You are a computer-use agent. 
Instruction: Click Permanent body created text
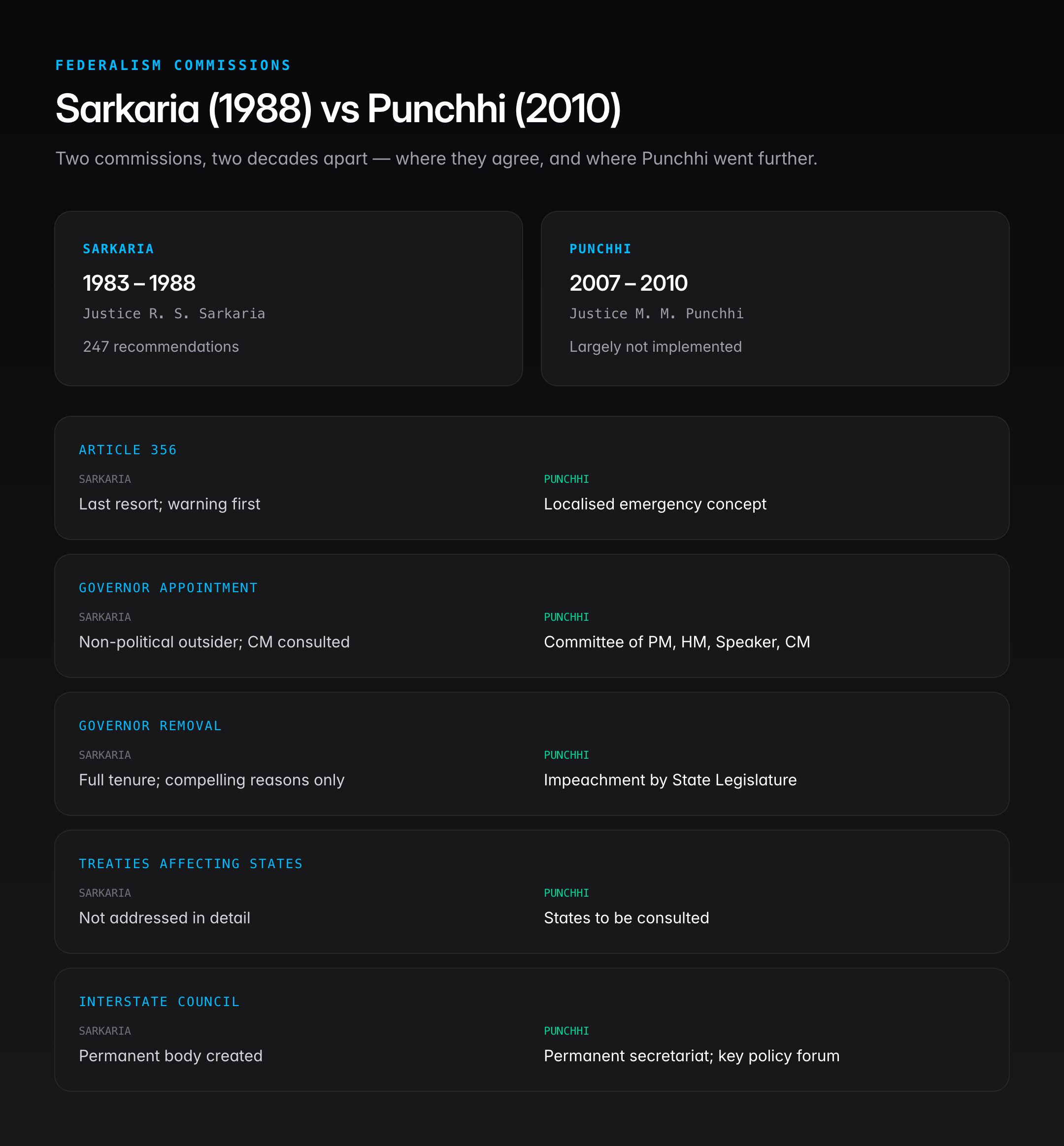pyautogui.click(x=170, y=1055)
